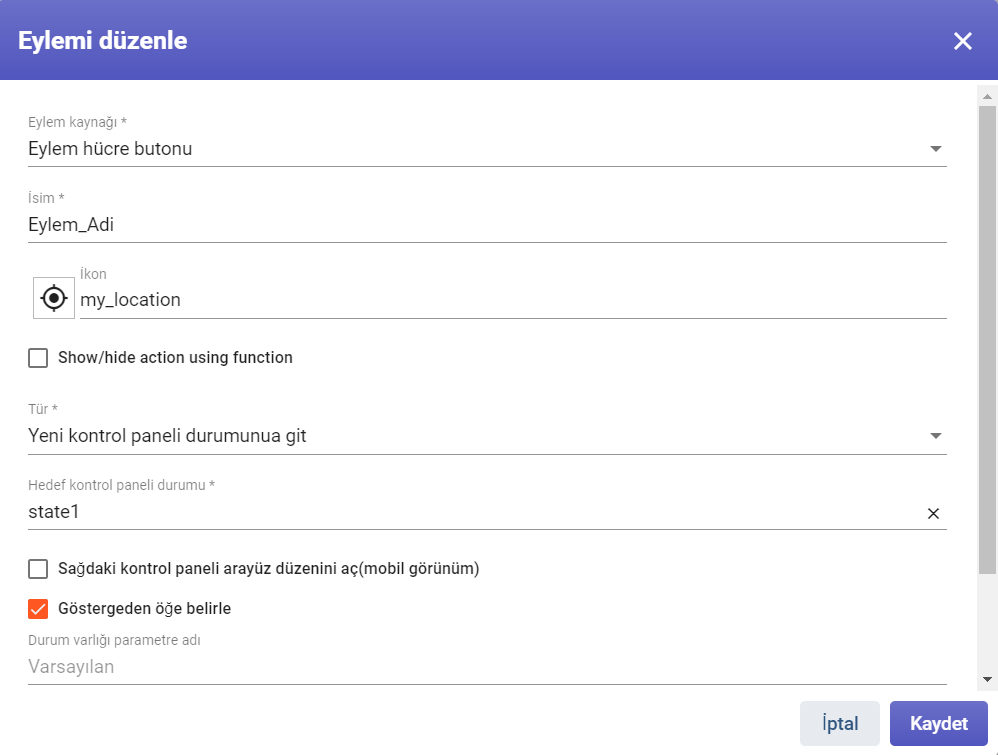
Task: Click the Eylemi düzenle title text
Action: point(102,41)
